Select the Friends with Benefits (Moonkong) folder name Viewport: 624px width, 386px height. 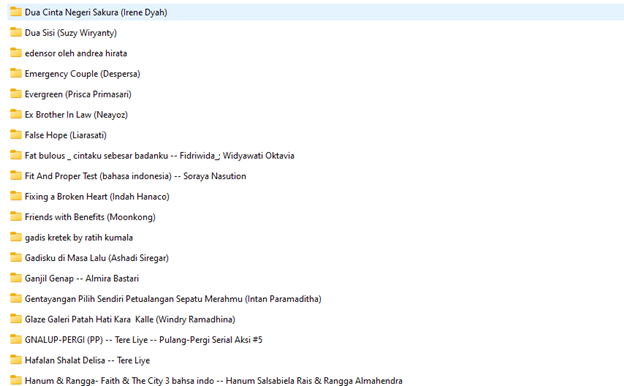coord(90,217)
